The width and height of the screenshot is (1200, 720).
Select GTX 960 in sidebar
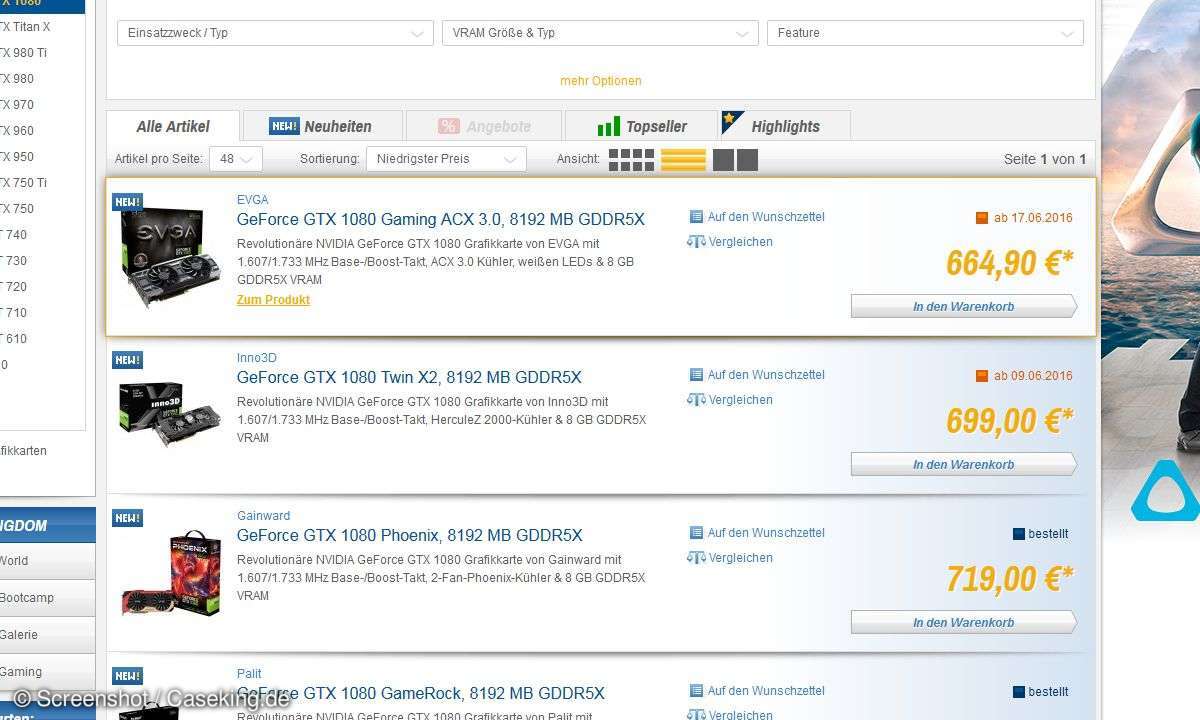pos(17,131)
